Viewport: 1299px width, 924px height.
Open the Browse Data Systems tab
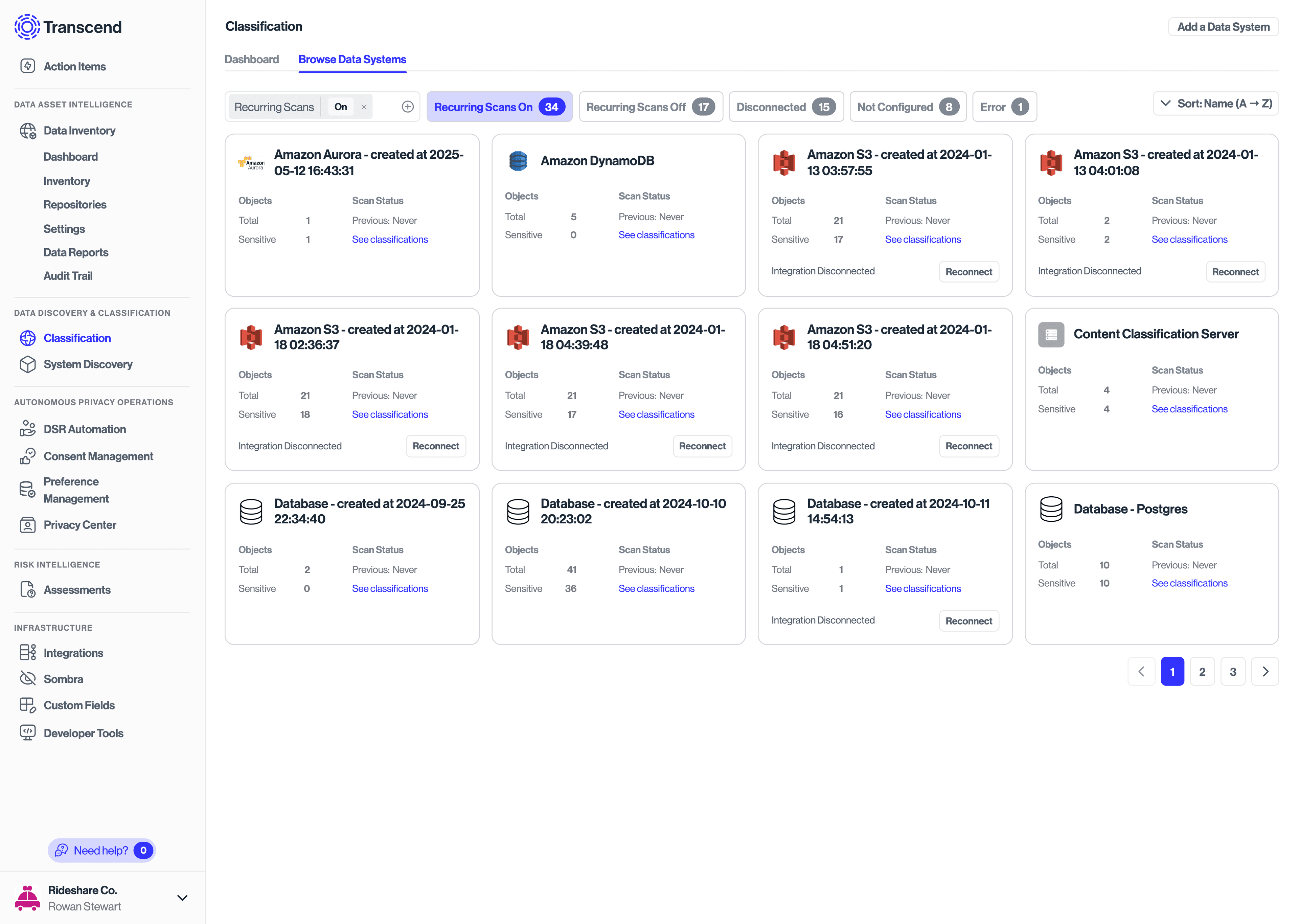pos(352,59)
